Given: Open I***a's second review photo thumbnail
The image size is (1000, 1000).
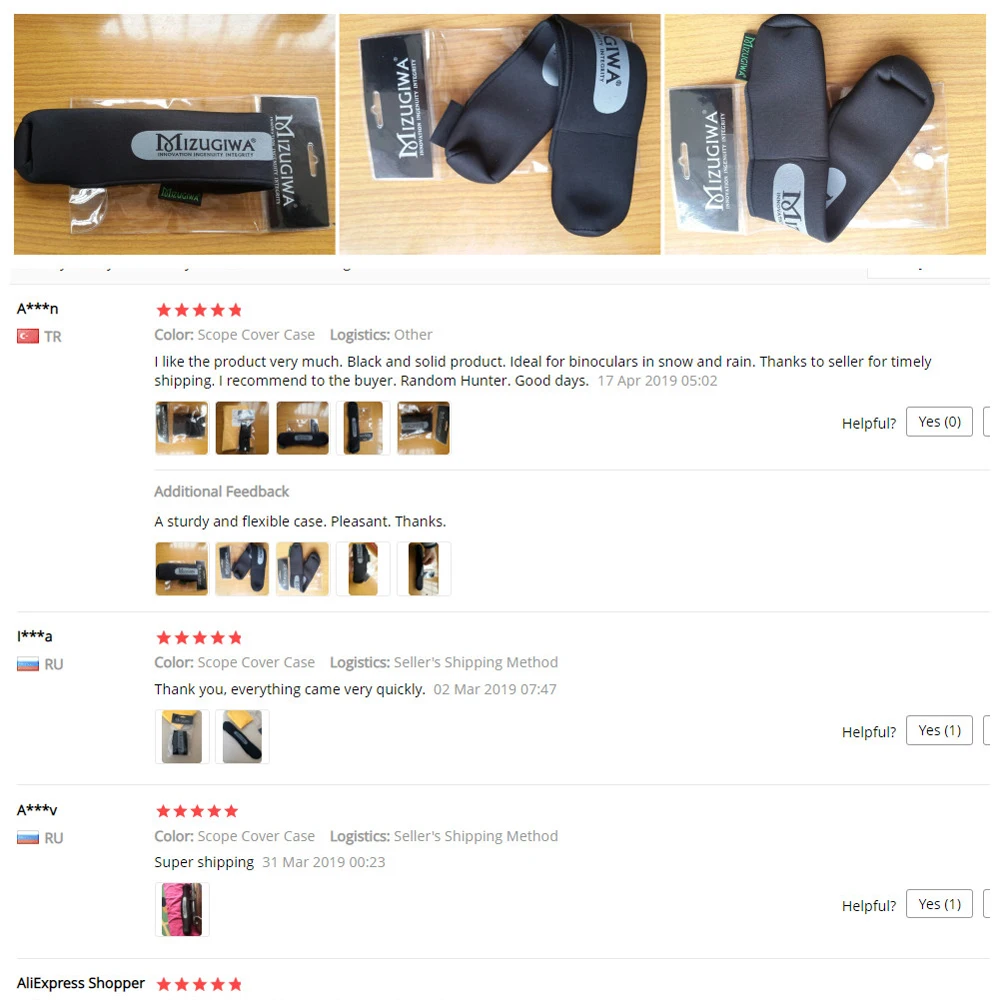Looking at the screenshot, I should coord(242,737).
